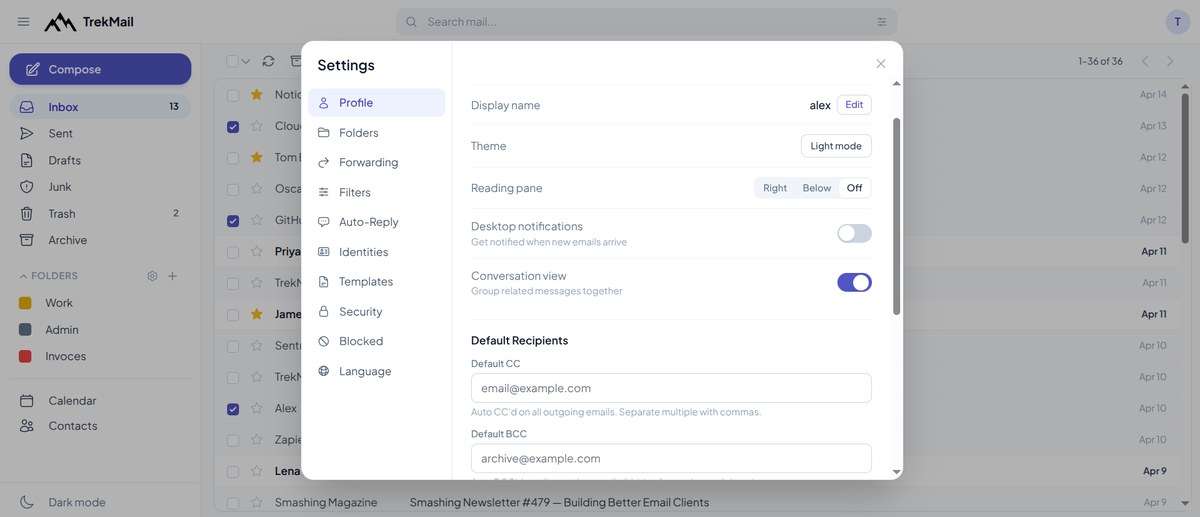The height and width of the screenshot is (517, 1200).
Task: Go to previous page of messages
Action: pyautogui.click(x=1146, y=61)
